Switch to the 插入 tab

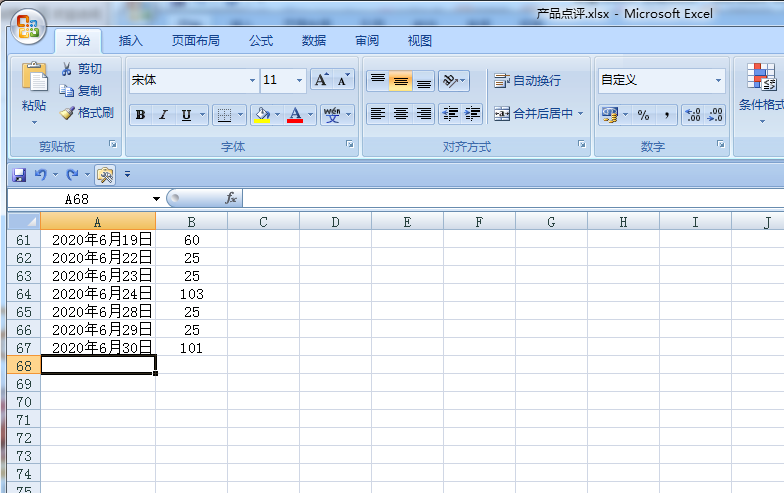[x=131, y=41]
